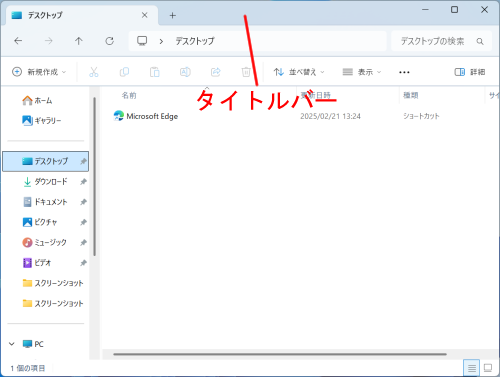The image size is (500, 377).
Task: Open ドキュメント in the navigation pane
Action: click(45, 202)
